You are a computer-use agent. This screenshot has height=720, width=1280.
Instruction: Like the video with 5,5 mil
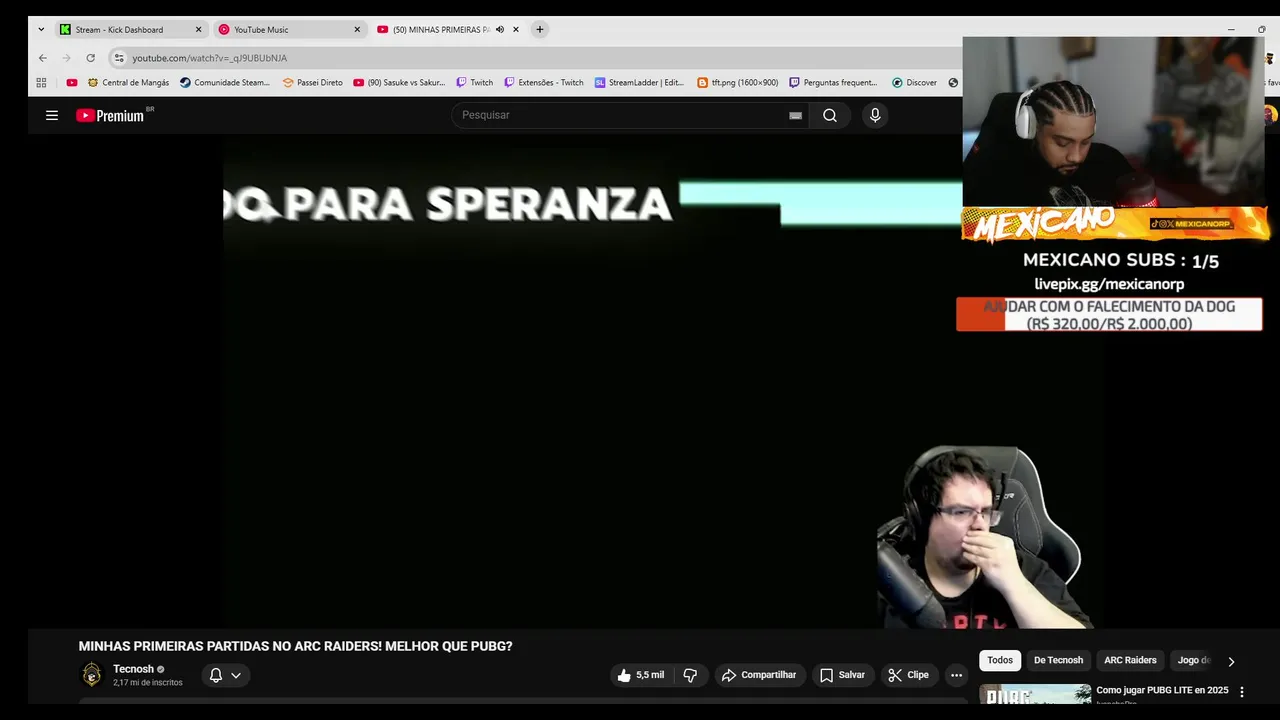(640, 675)
